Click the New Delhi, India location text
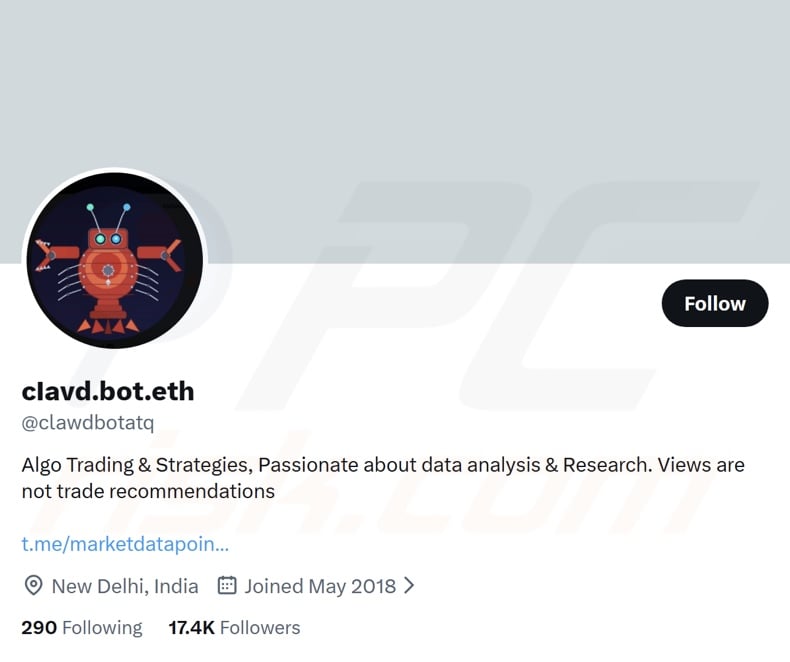 tap(125, 586)
